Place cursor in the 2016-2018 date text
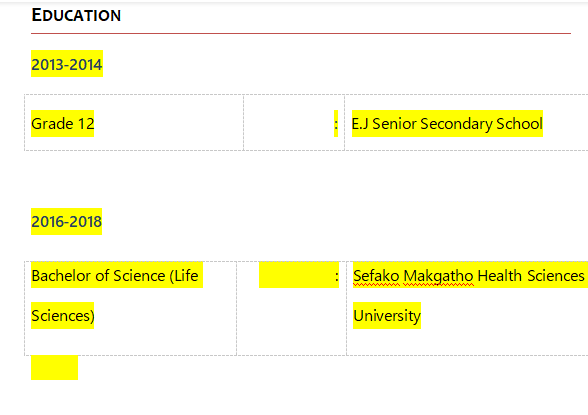This screenshot has height=415, width=588. point(66,222)
